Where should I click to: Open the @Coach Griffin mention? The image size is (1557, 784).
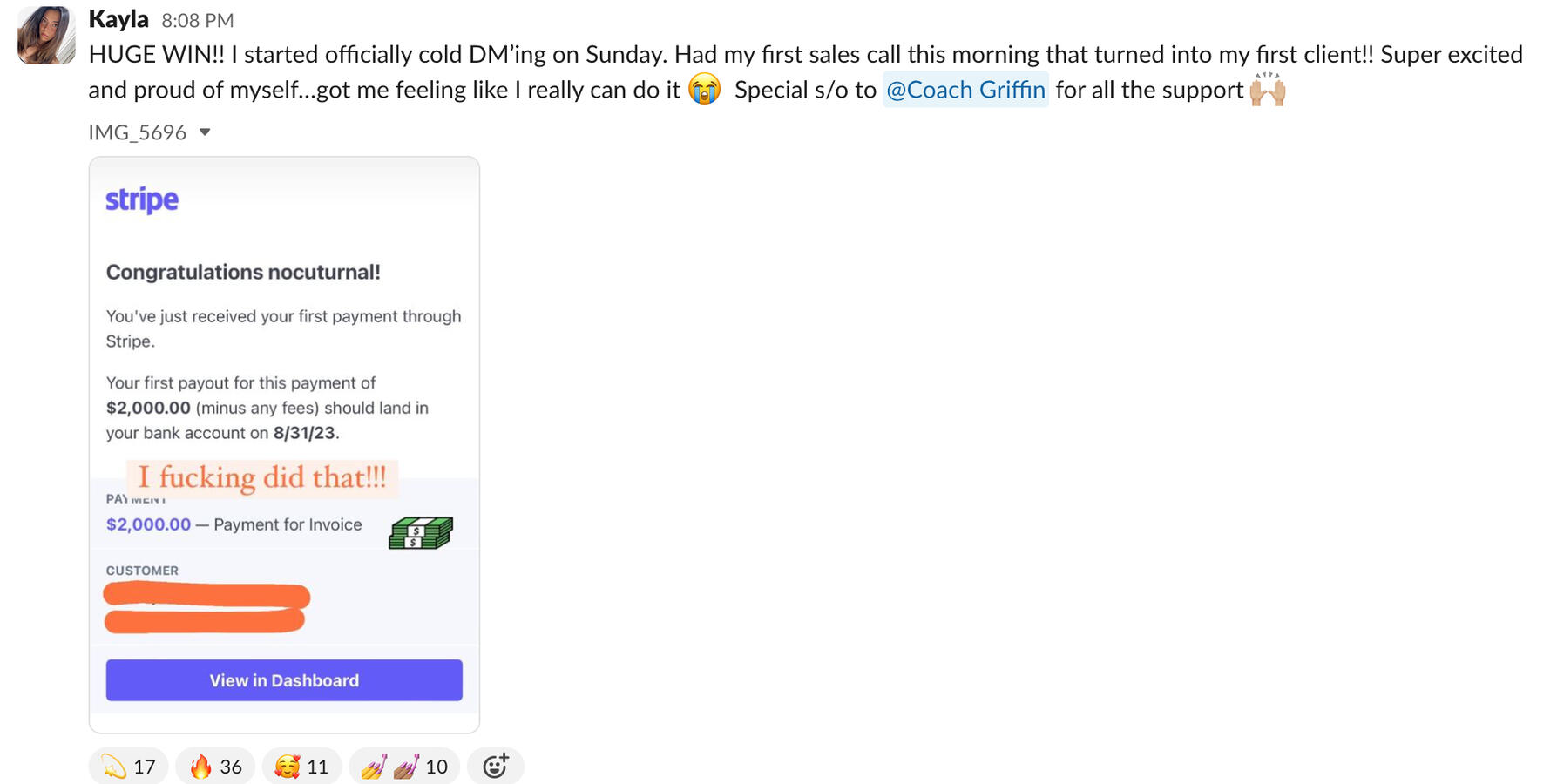pos(965,90)
